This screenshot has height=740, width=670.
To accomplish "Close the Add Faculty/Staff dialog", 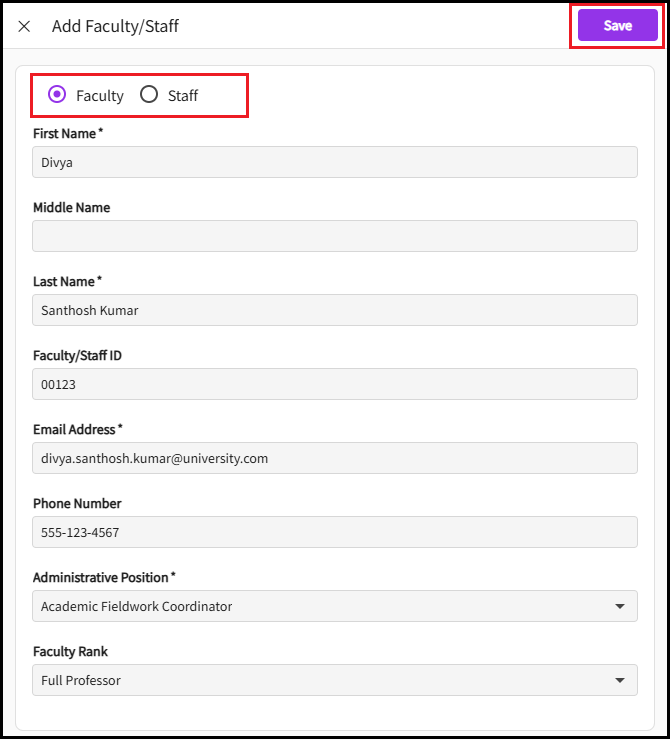I will 24,26.
